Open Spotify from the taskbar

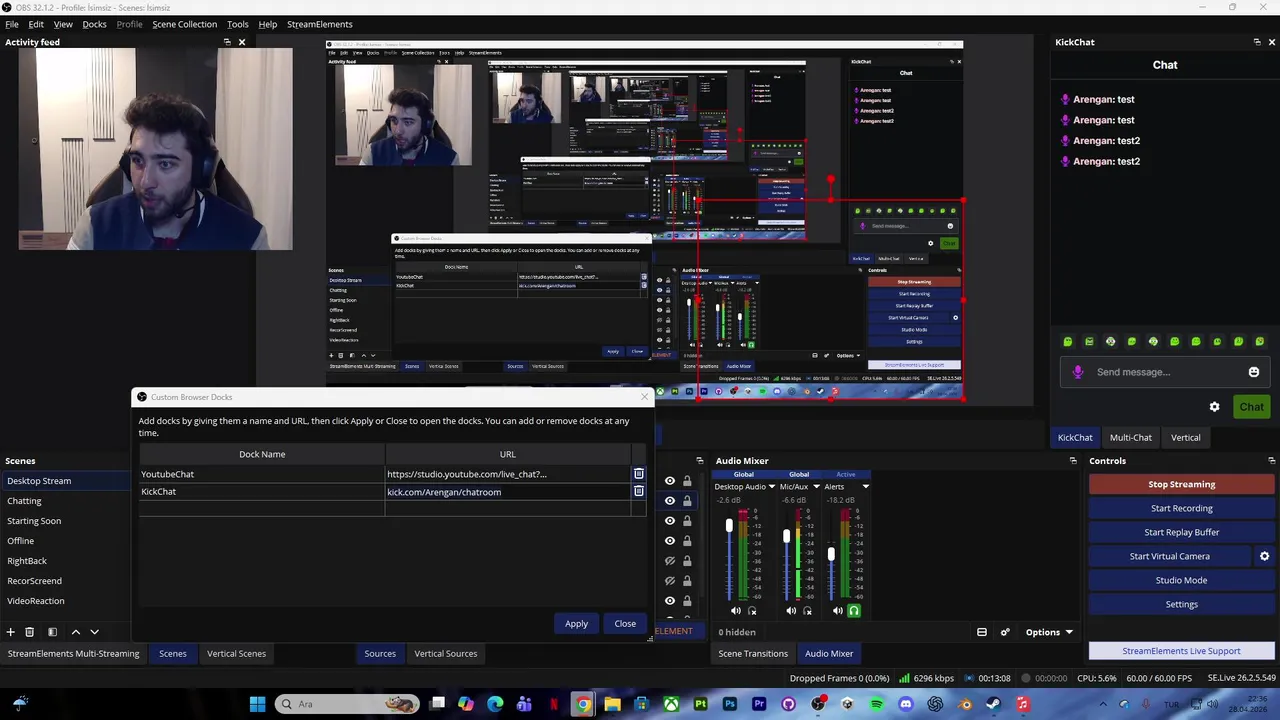click(877, 704)
